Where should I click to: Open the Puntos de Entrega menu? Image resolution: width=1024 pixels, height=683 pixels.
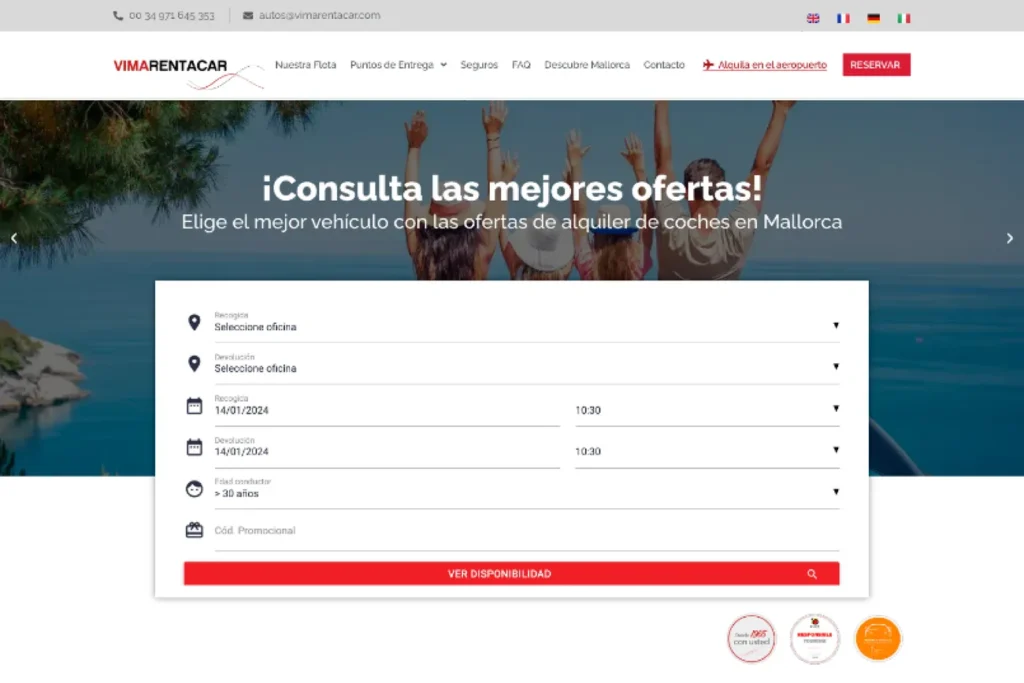click(398, 65)
